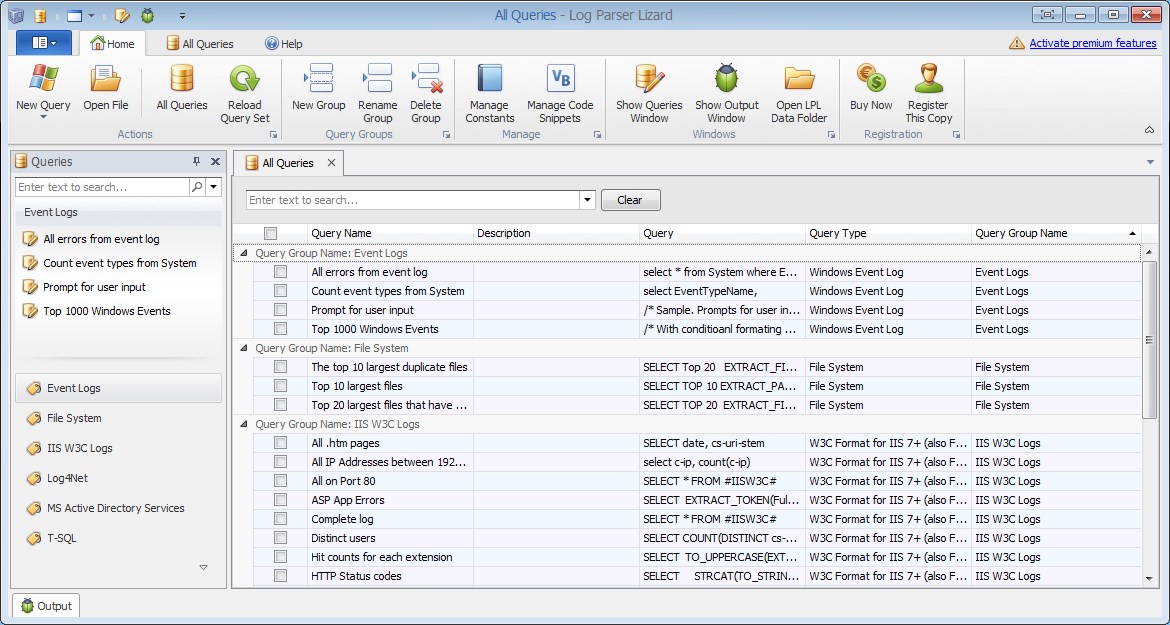Screen dimensions: 1170x625
Task: Toggle the header select-all checkbox
Action: (270, 233)
